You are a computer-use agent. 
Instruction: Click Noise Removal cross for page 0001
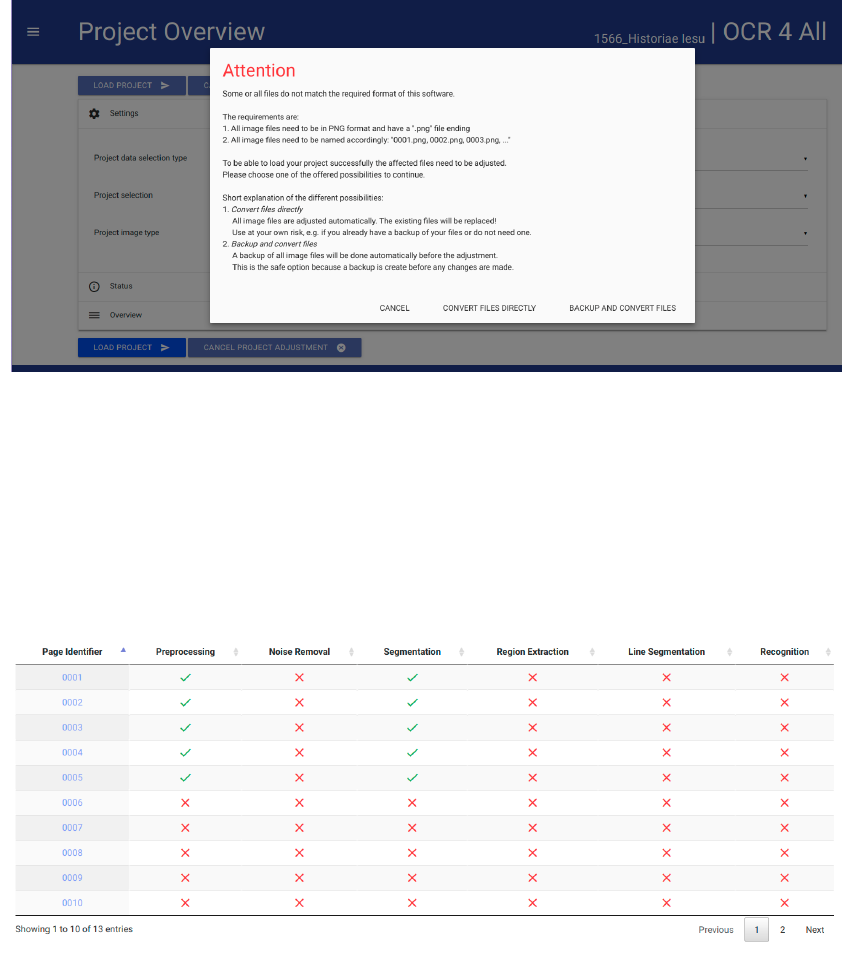[300, 677]
